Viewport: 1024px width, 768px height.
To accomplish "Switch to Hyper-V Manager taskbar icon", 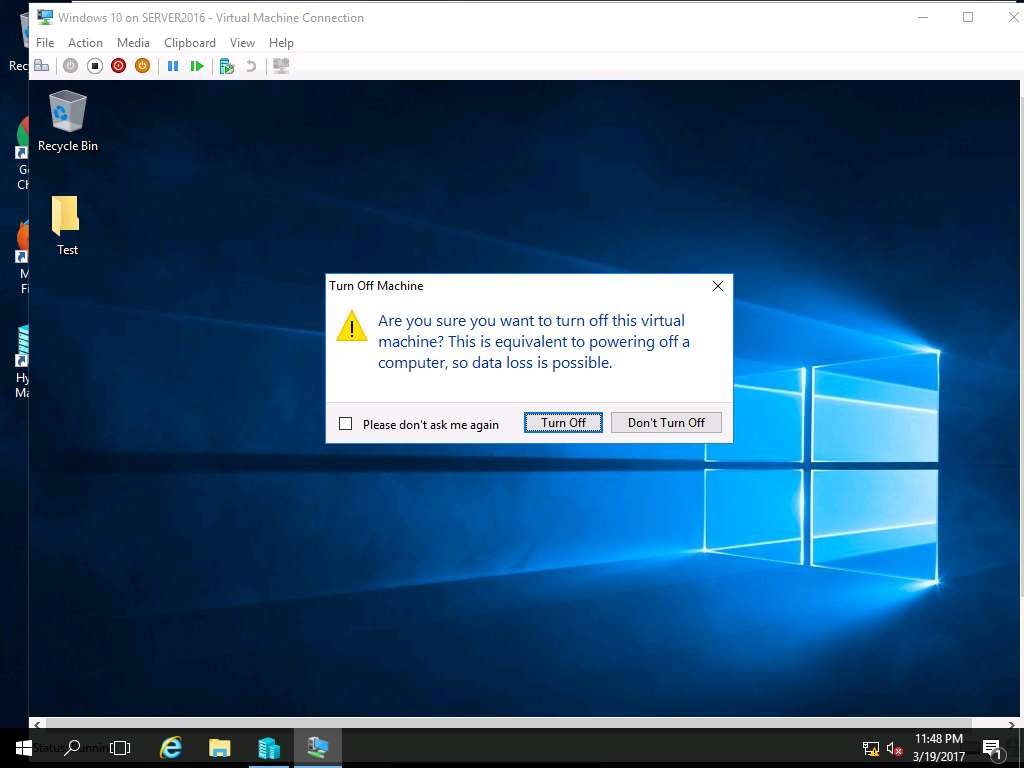I will click(268, 748).
